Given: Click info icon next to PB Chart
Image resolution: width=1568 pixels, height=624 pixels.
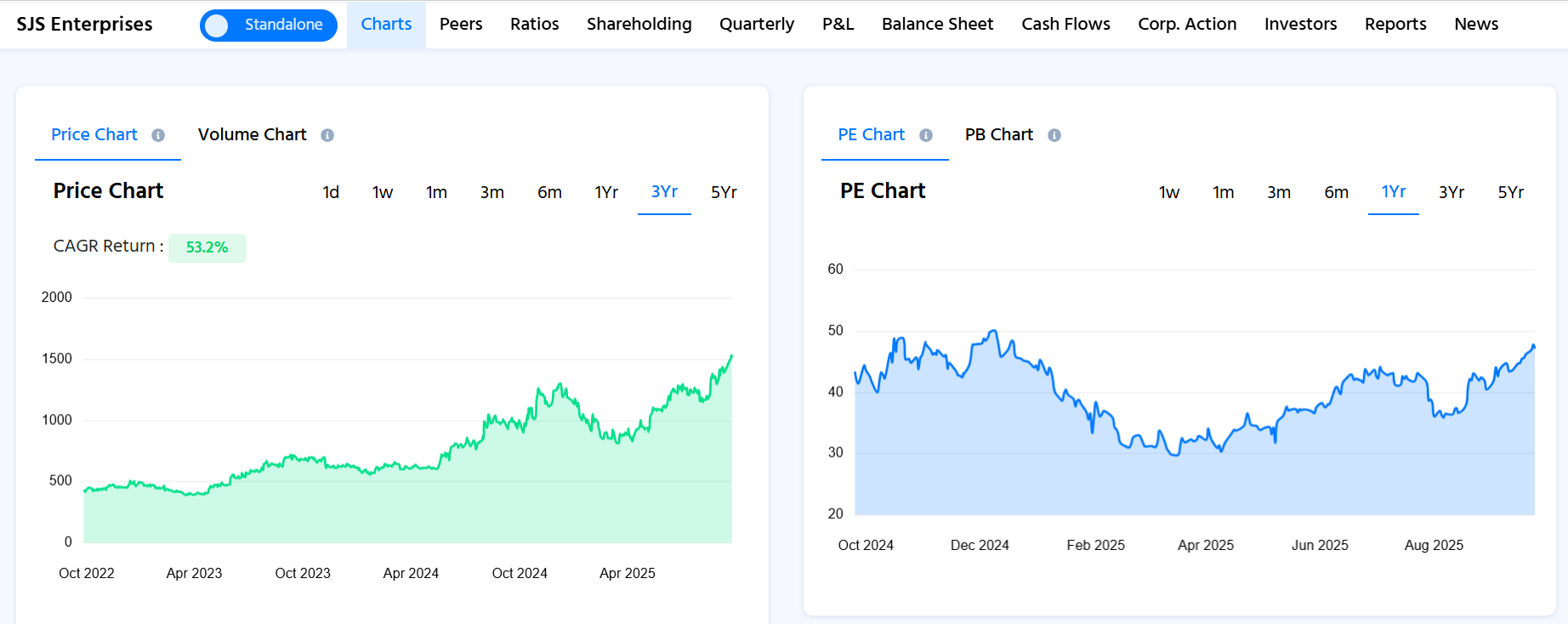Looking at the screenshot, I should click(x=1054, y=135).
